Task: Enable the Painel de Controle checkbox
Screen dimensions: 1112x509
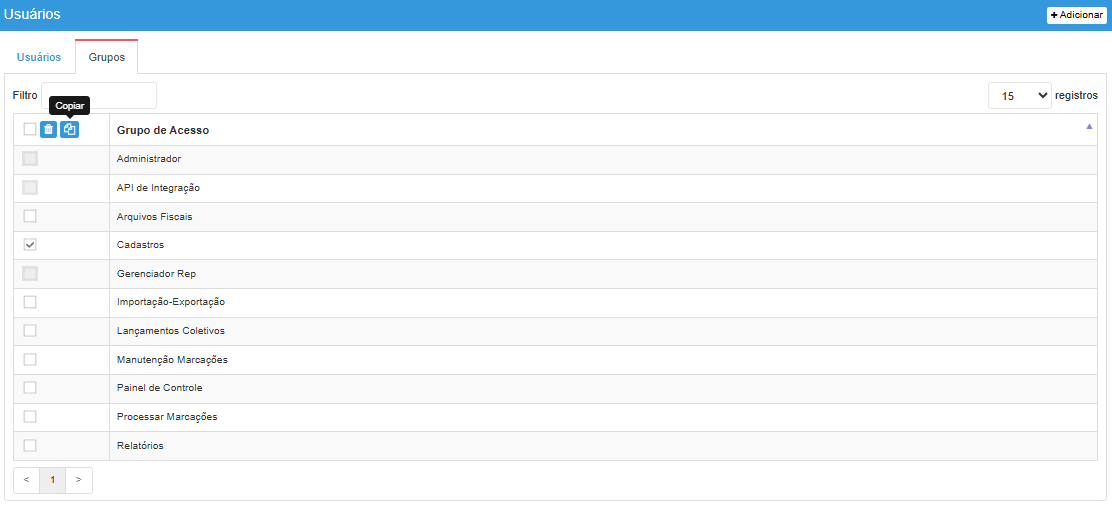Action: pos(30,388)
